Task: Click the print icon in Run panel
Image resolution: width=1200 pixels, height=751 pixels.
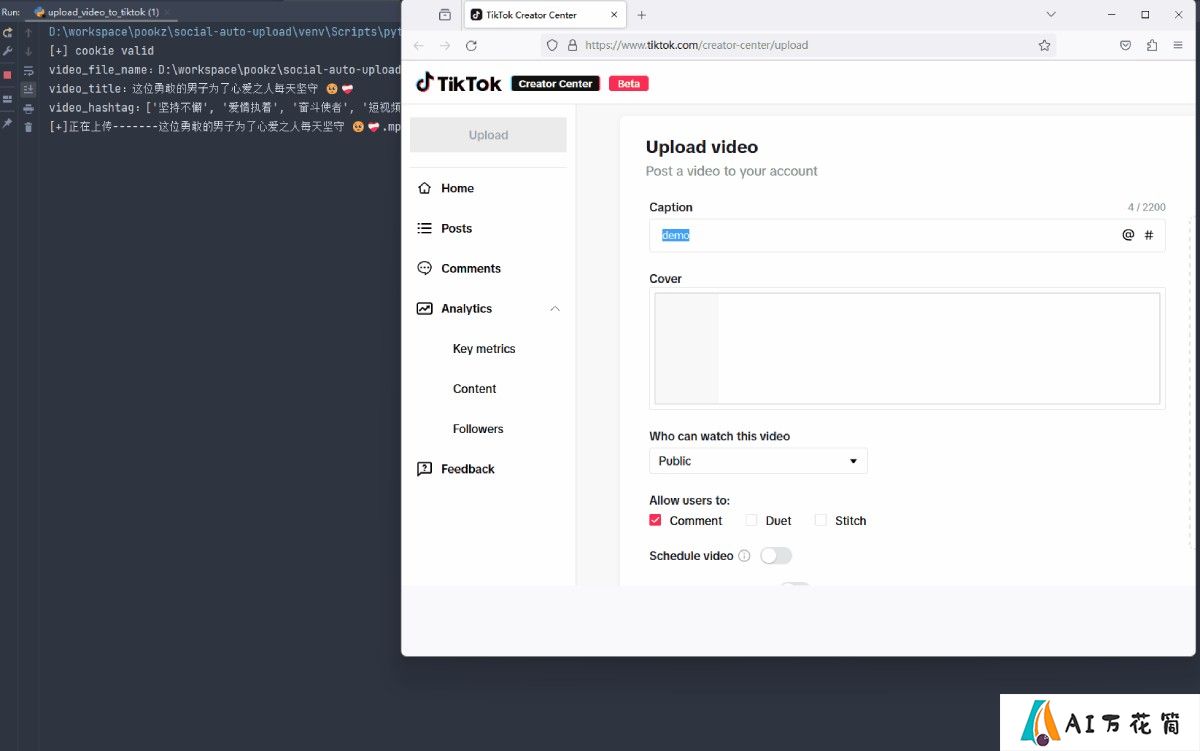Action: coord(28,108)
